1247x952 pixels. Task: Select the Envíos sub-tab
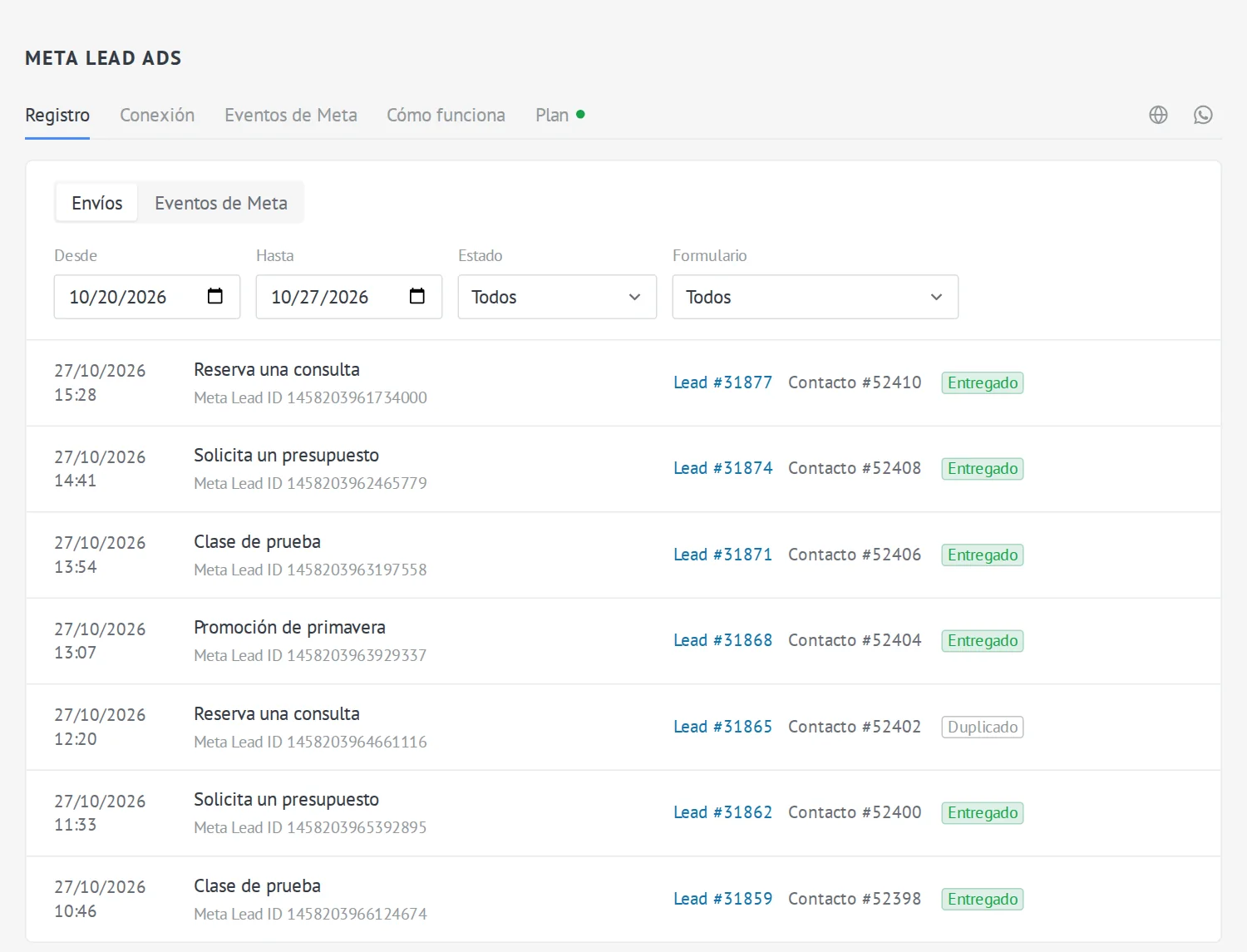coord(97,203)
